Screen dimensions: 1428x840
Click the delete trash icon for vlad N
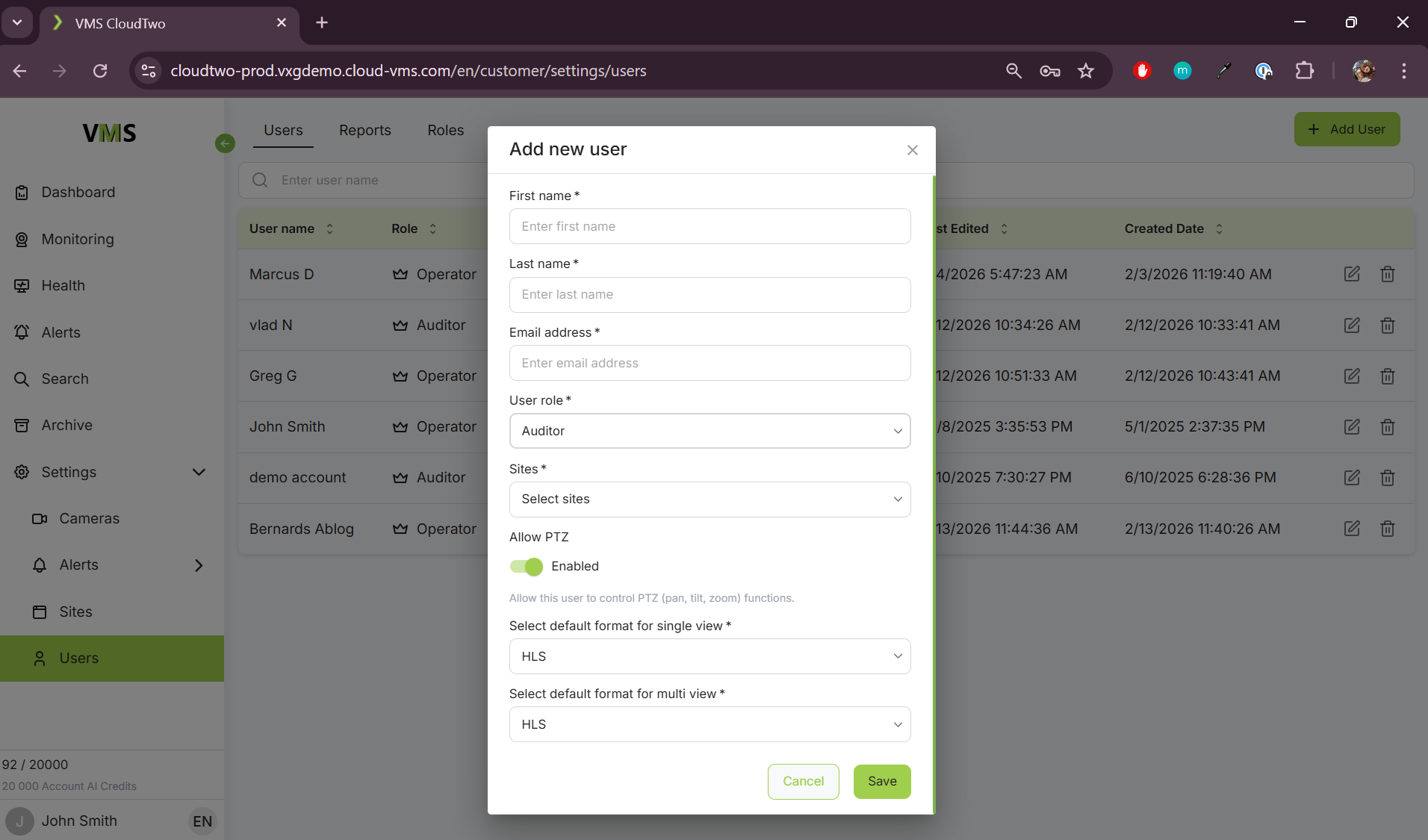(1387, 326)
